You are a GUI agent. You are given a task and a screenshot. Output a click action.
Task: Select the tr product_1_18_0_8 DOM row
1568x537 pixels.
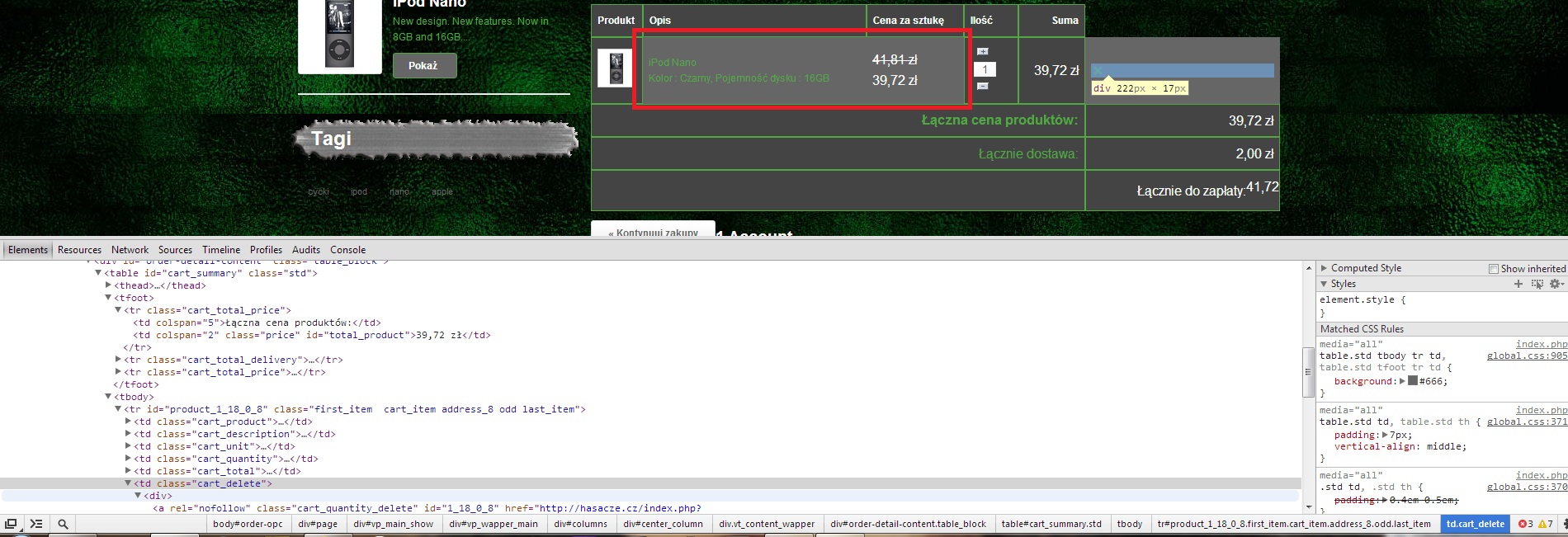point(355,409)
